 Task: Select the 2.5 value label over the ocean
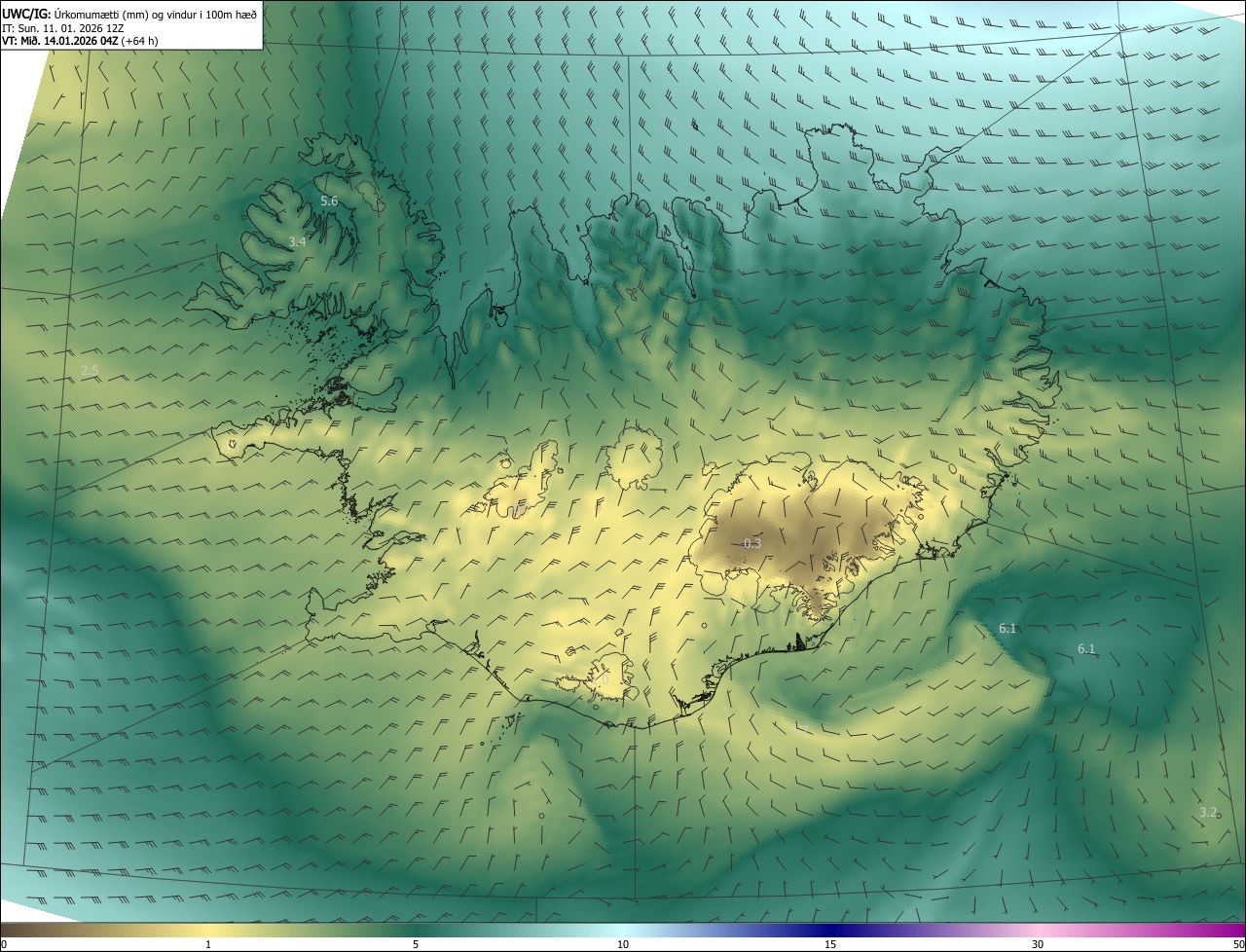[90, 370]
